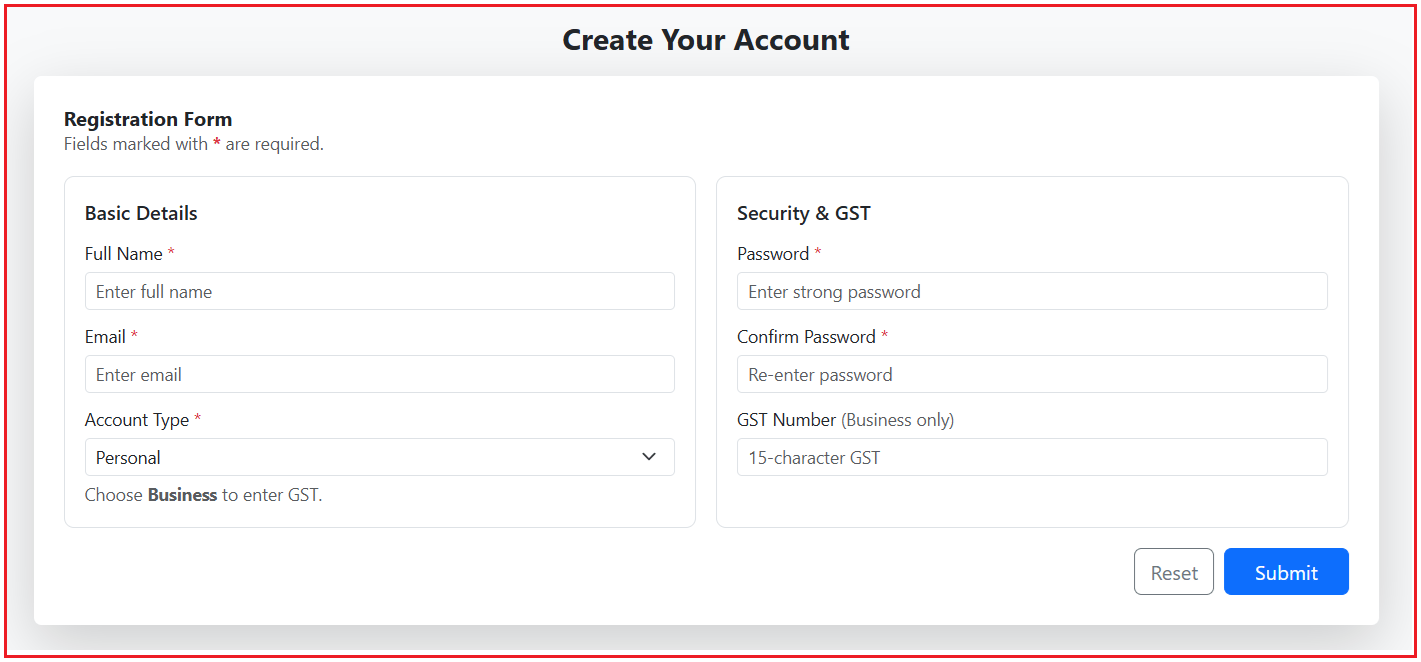Click the Registration Form heading
Image resolution: width=1421 pixels, height=662 pixels.
tap(148, 118)
